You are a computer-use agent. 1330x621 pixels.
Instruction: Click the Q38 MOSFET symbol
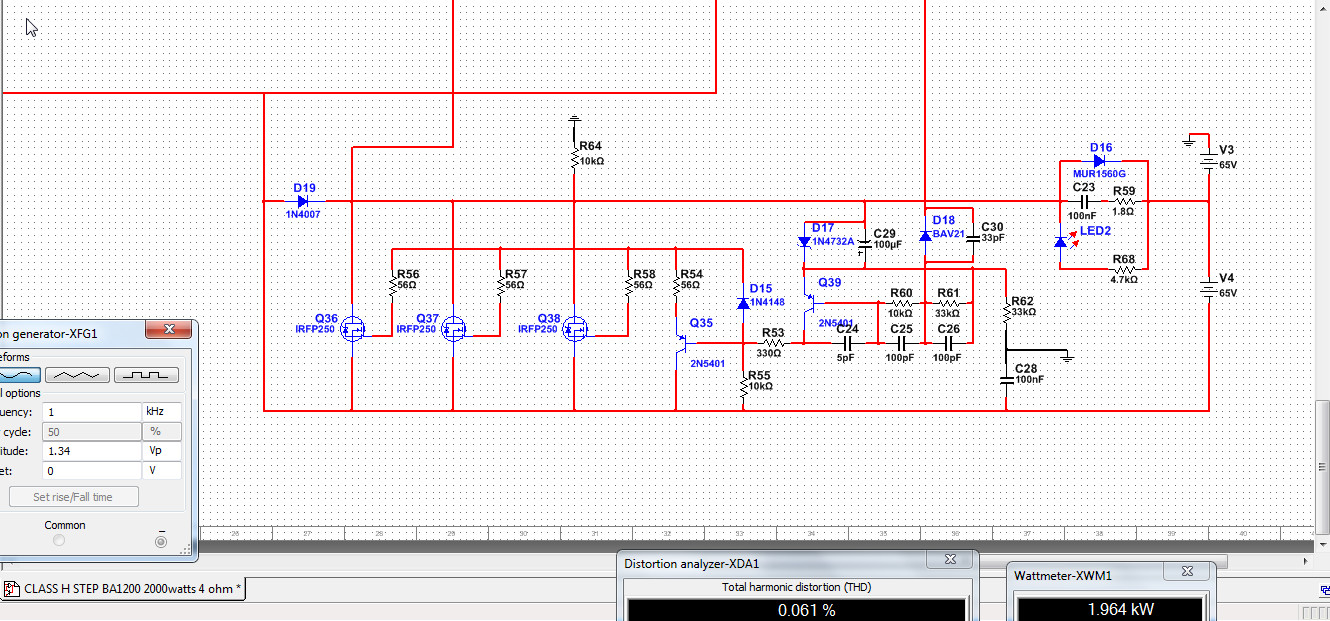point(575,329)
